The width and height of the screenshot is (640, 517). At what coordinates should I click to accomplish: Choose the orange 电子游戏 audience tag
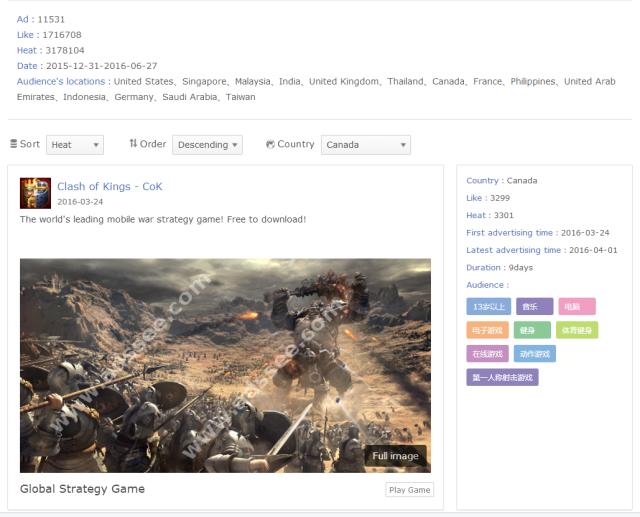click(489, 330)
